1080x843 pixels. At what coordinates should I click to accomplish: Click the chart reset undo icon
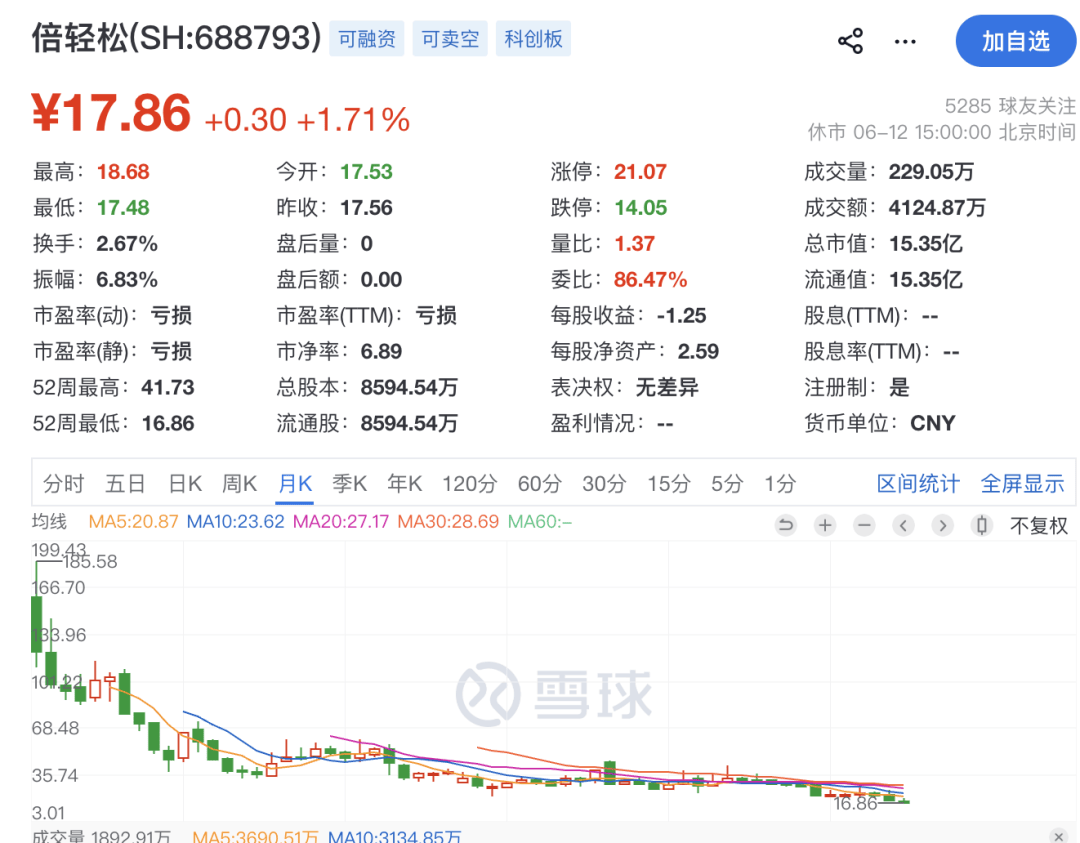tap(785, 525)
